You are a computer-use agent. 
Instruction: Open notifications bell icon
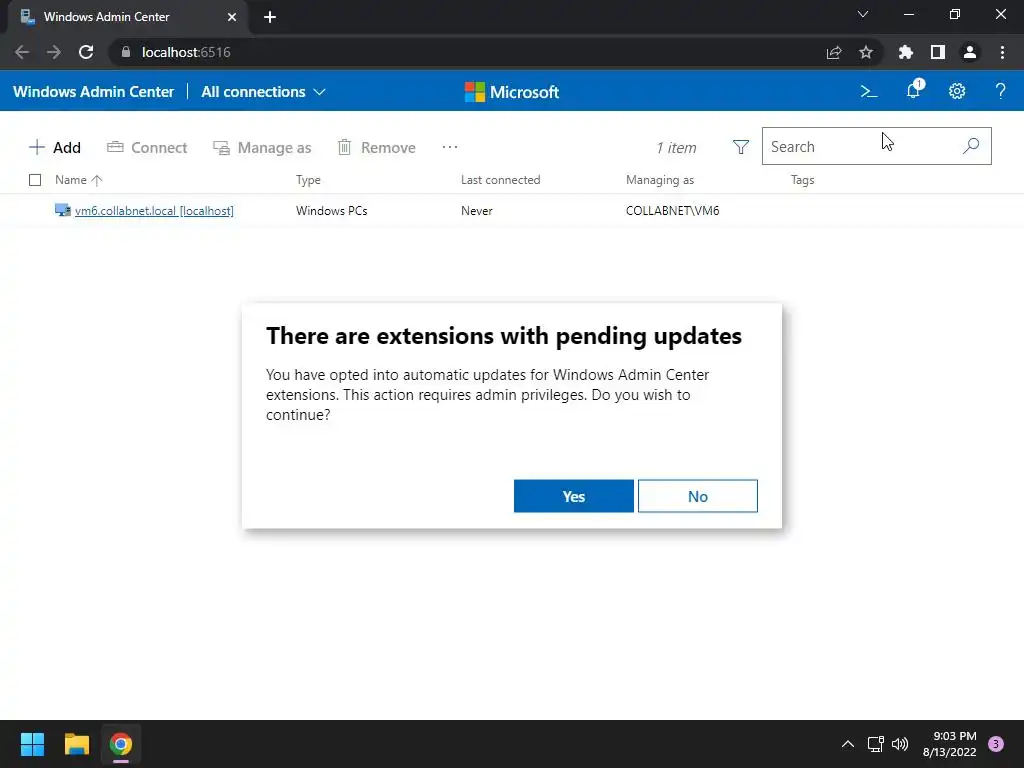[x=914, y=90]
